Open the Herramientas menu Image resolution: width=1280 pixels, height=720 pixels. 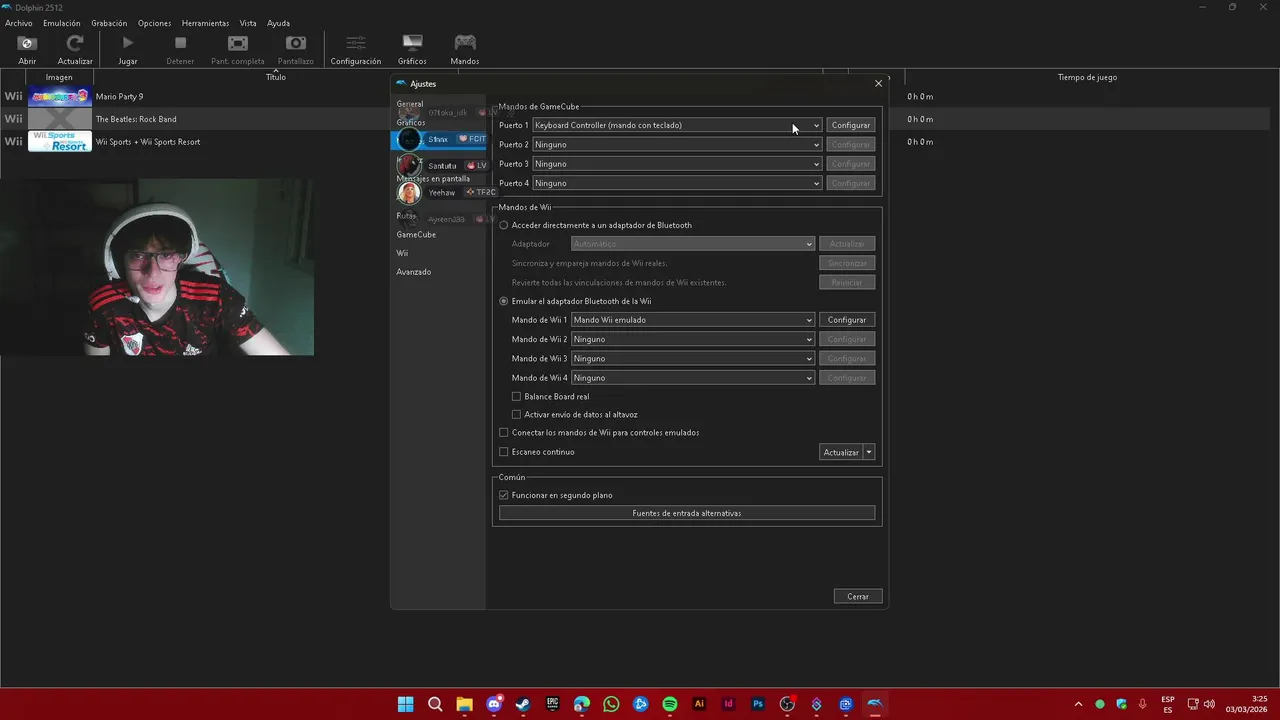205,23
